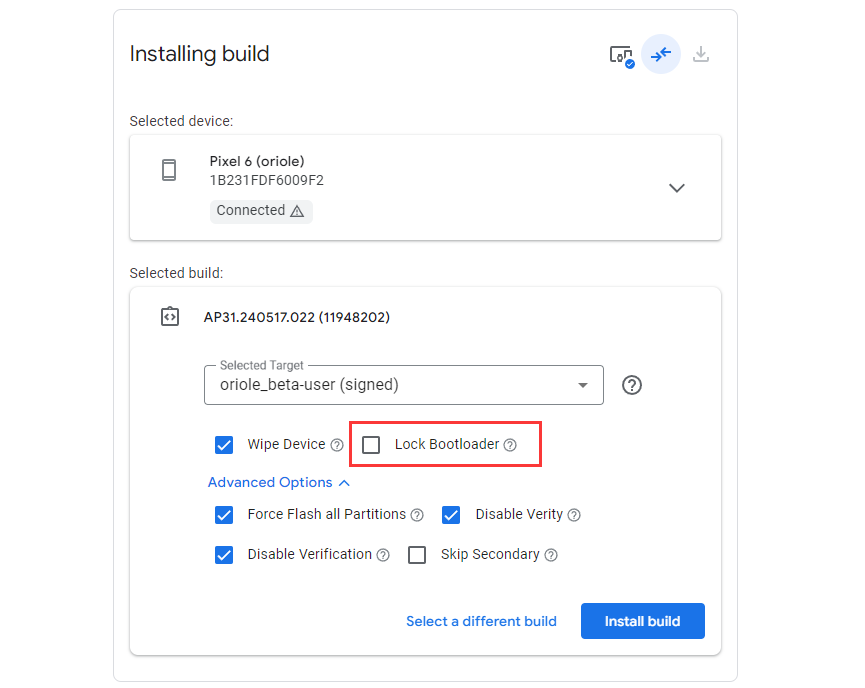Click the device connection status icon
The image size is (865, 688).
click(622, 55)
